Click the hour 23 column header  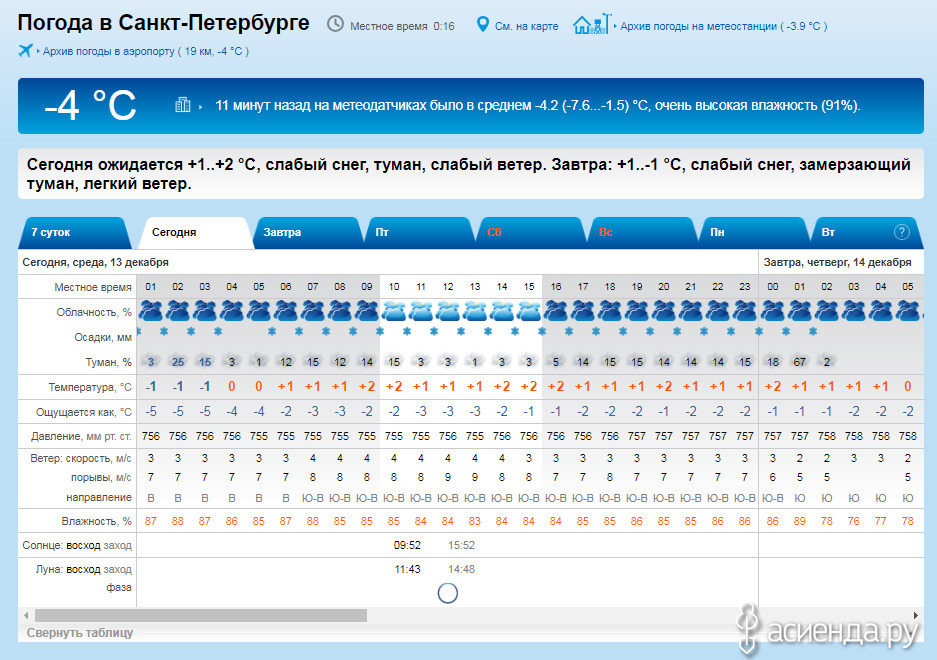click(x=745, y=286)
